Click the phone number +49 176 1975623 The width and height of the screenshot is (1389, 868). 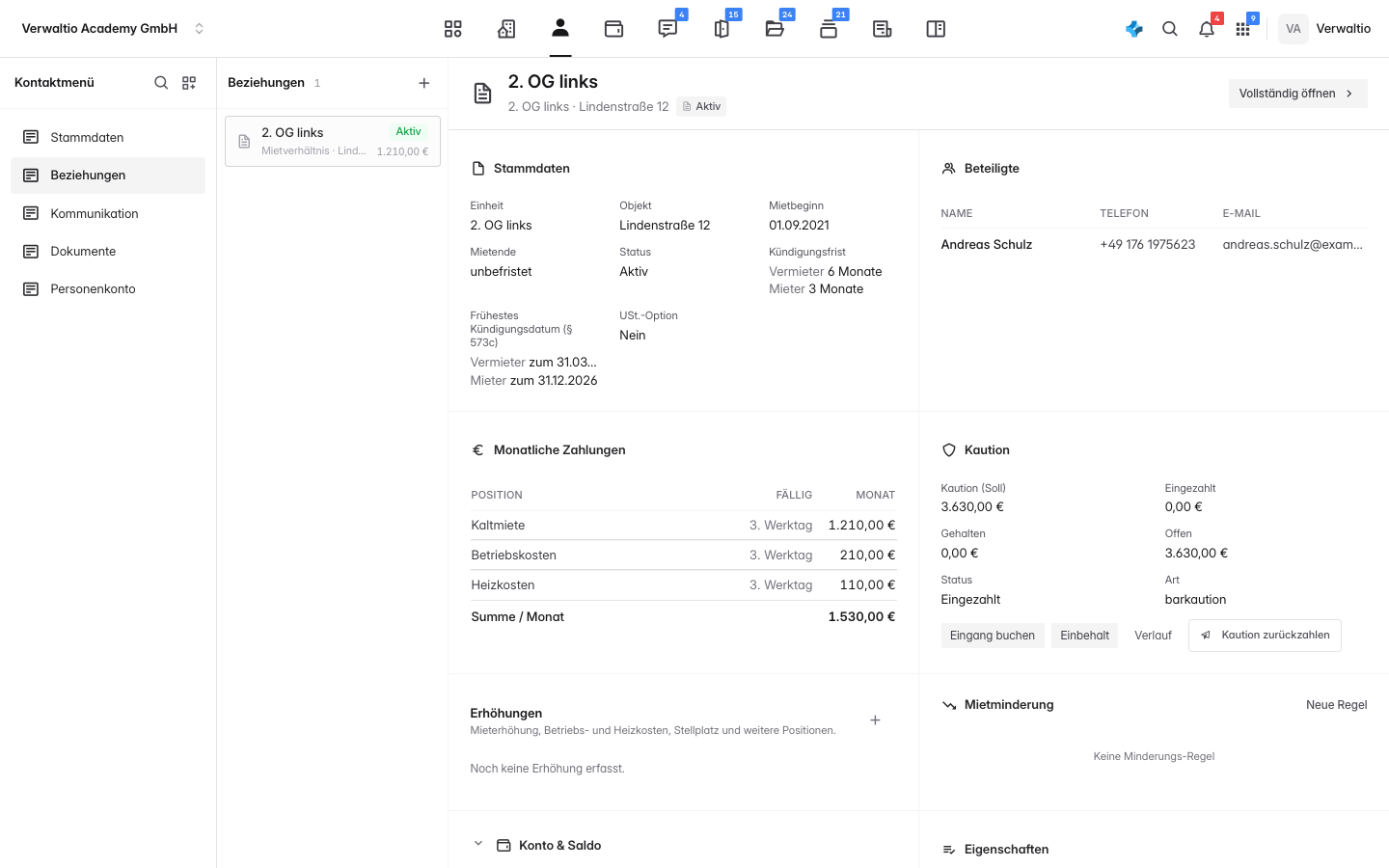[x=1148, y=245]
